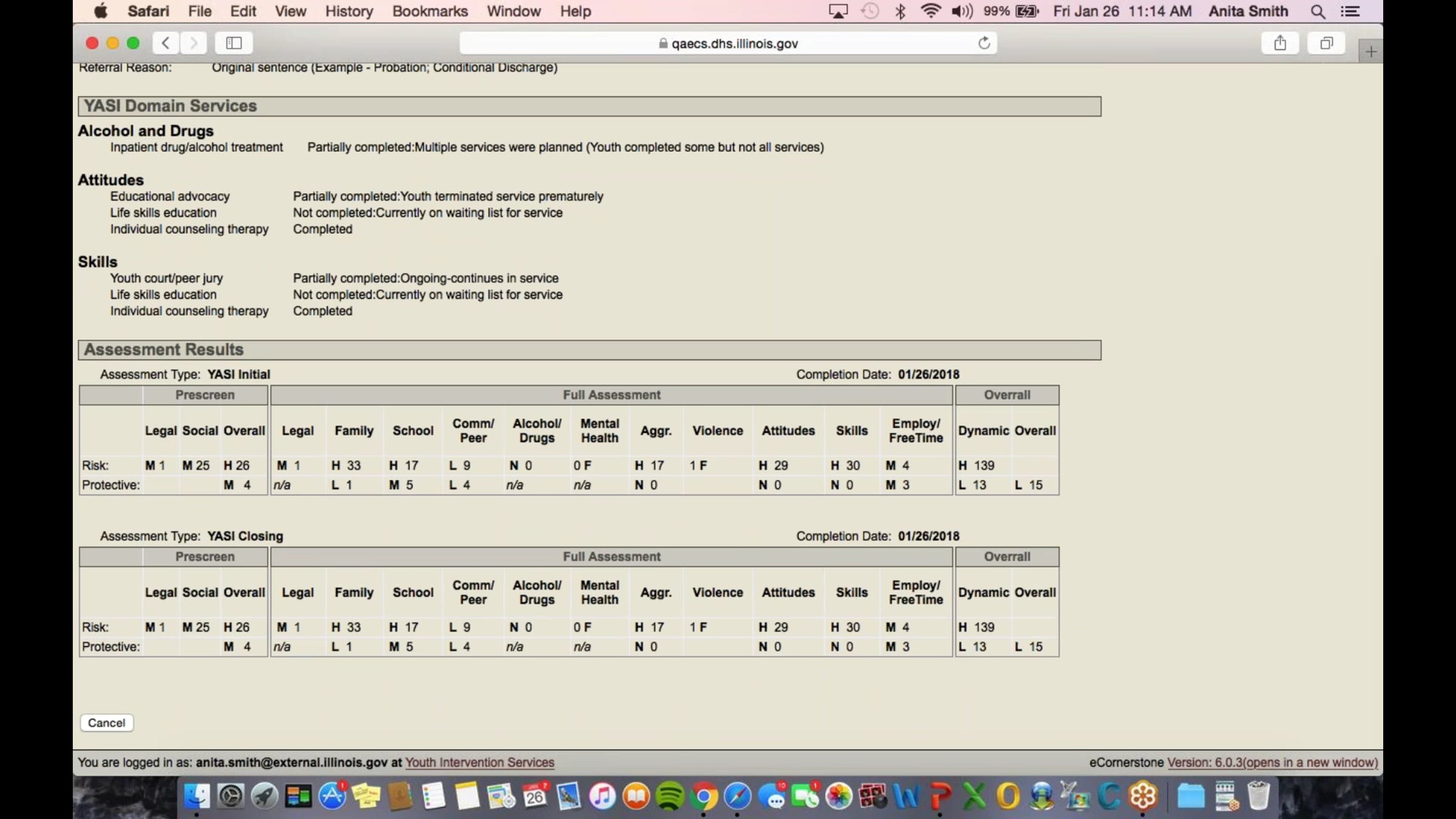Launch Google Chrome from the dock
1456x819 pixels.
tap(704, 795)
